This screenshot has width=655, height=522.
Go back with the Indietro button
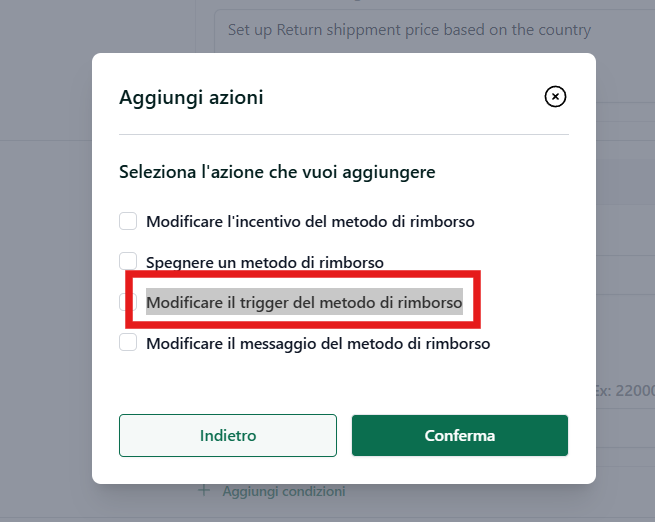click(x=228, y=435)
